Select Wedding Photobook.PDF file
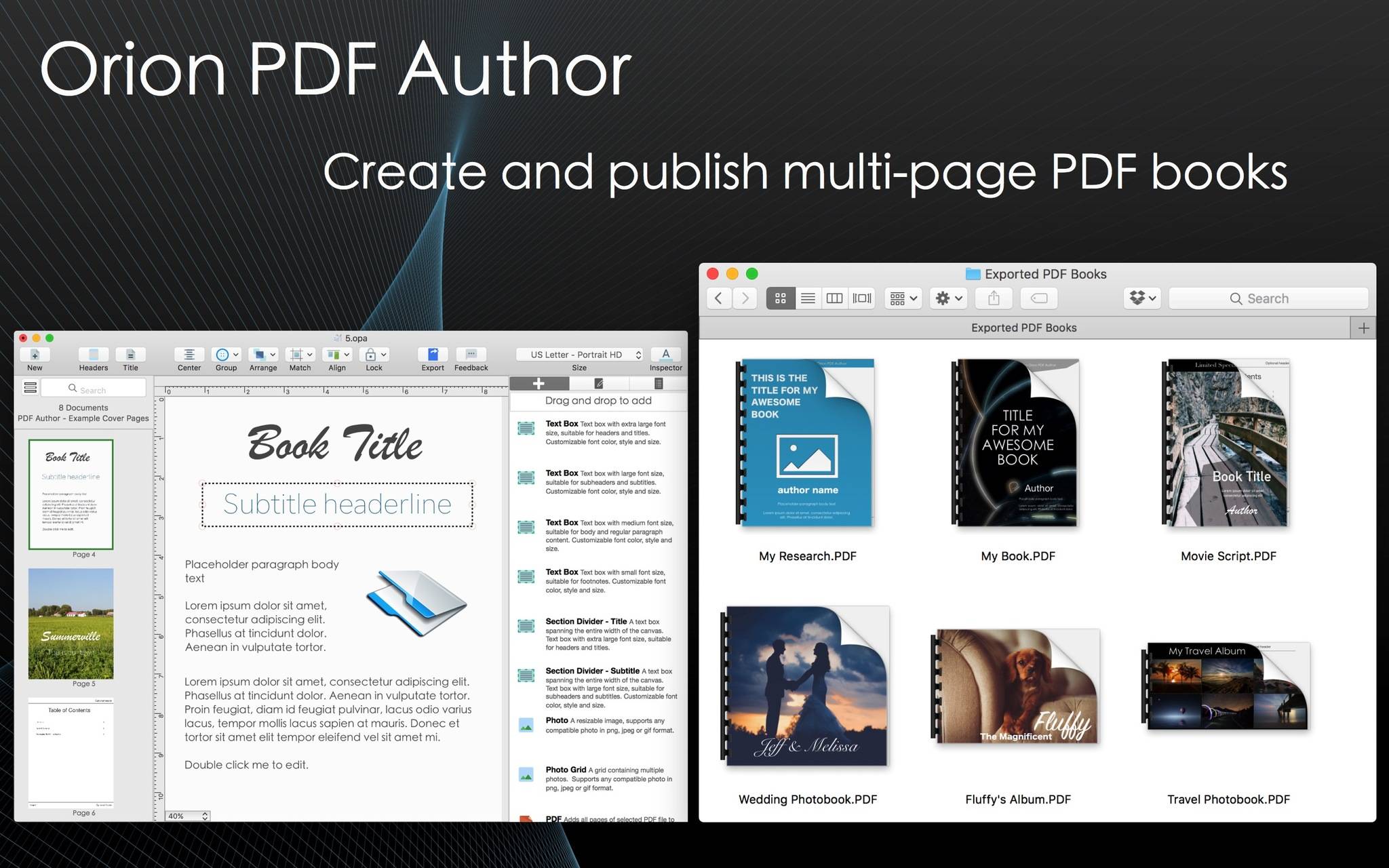 pos(806,686)
